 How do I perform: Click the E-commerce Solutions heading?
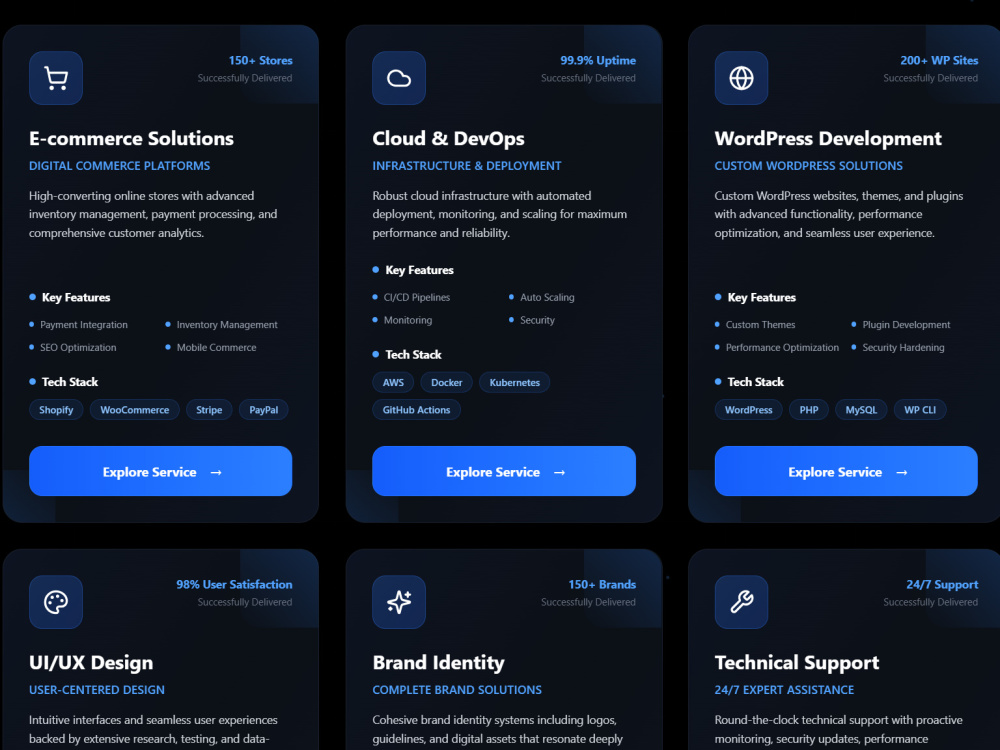[x=131, y=138]
